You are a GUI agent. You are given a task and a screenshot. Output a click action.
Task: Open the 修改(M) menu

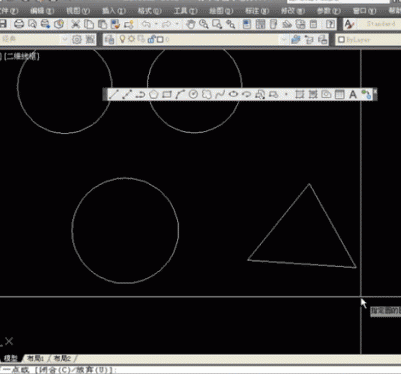tap(293, 11)
